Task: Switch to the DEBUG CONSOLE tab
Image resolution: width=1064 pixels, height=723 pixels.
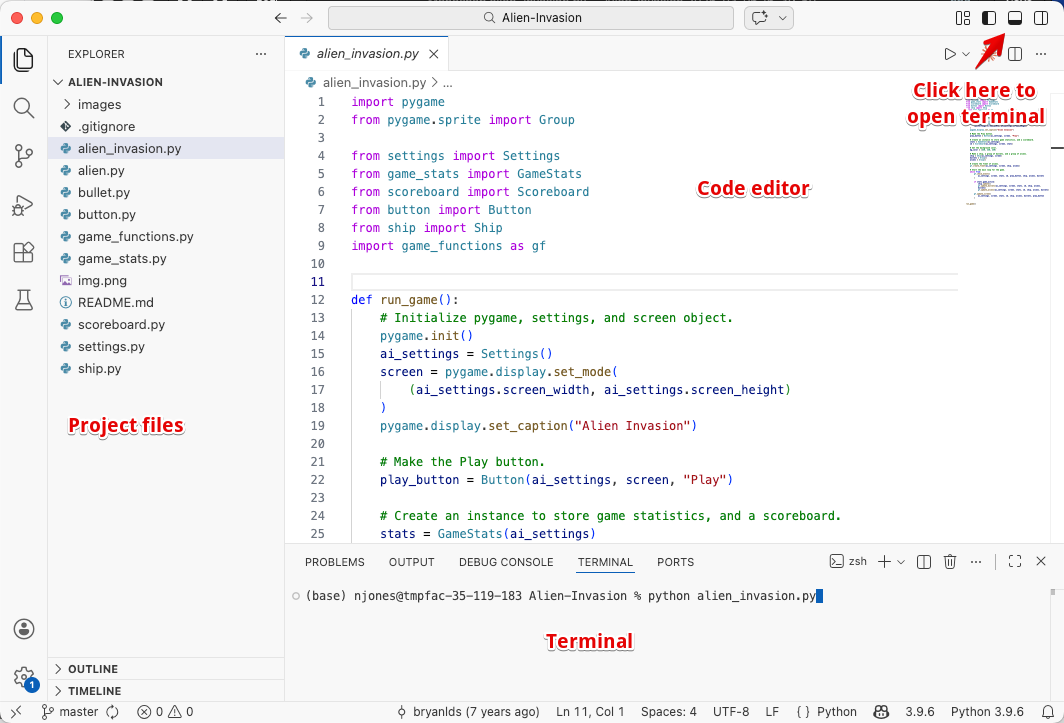Action: pos(506,562)
